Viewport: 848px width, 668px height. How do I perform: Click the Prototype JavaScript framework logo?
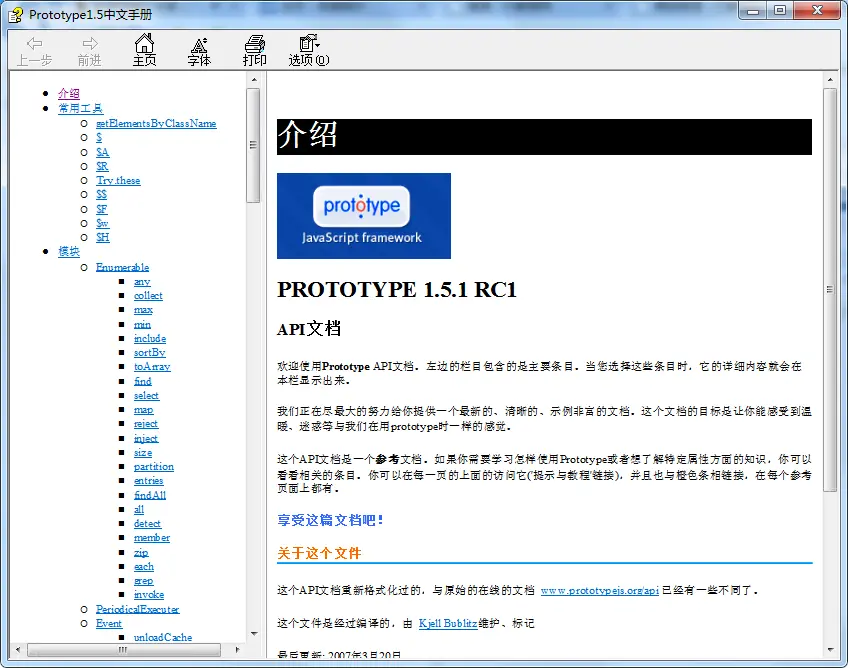coord(363,215)
